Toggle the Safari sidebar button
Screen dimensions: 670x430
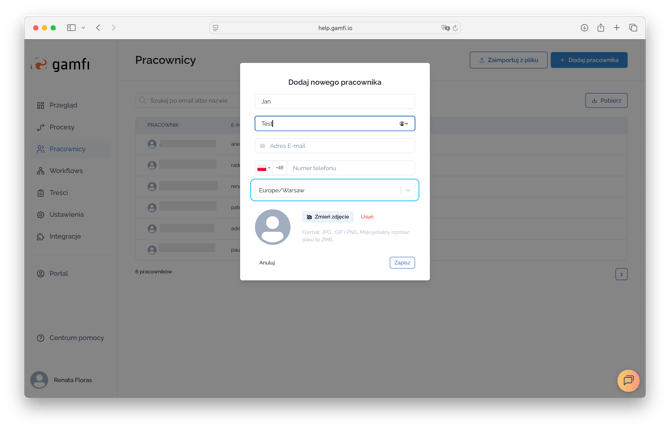[72, 28]
